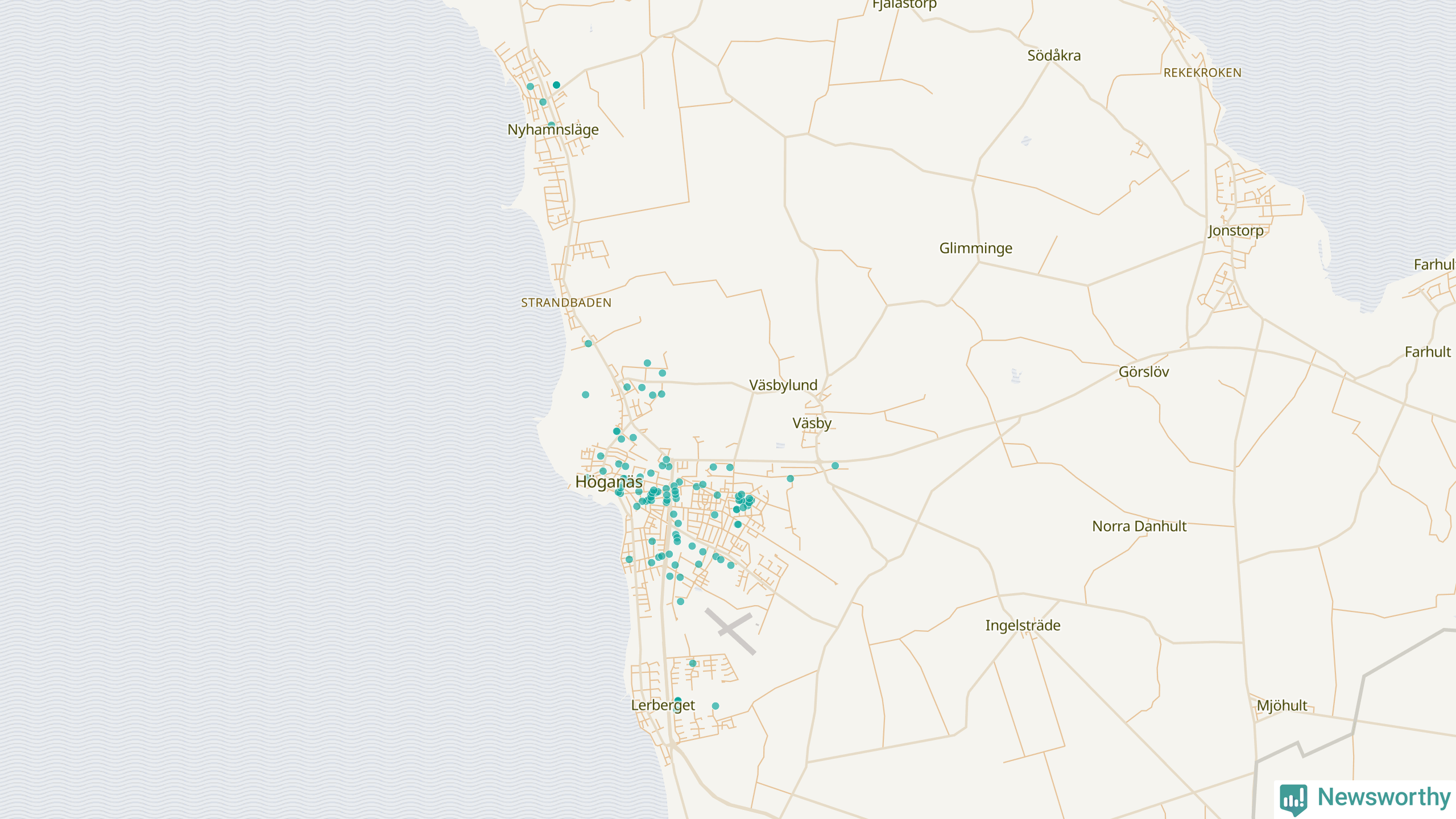Click the Mjöhult place label
The height and width of the screenshot is (819, 1456).
(1282, 706)
